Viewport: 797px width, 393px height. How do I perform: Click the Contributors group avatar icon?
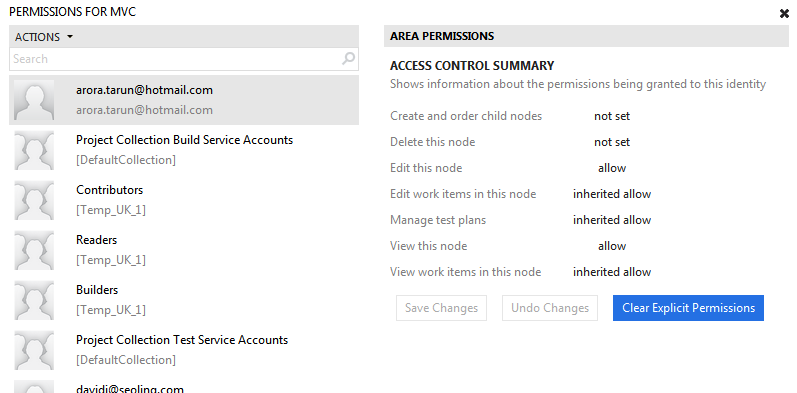[x=34, y=200]
